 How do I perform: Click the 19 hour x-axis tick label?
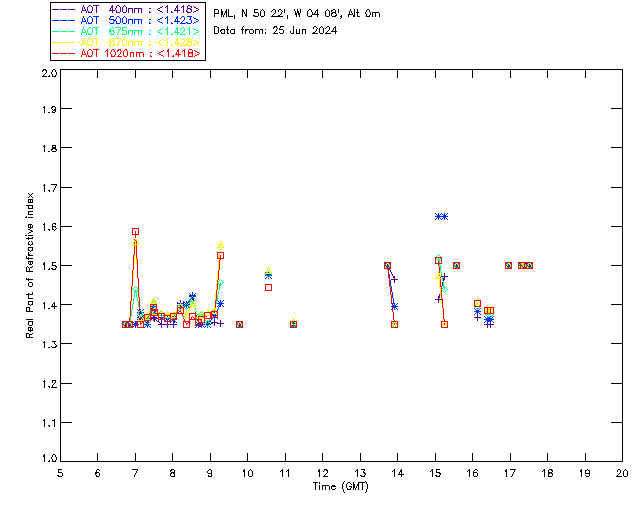[x=585, y=473]
